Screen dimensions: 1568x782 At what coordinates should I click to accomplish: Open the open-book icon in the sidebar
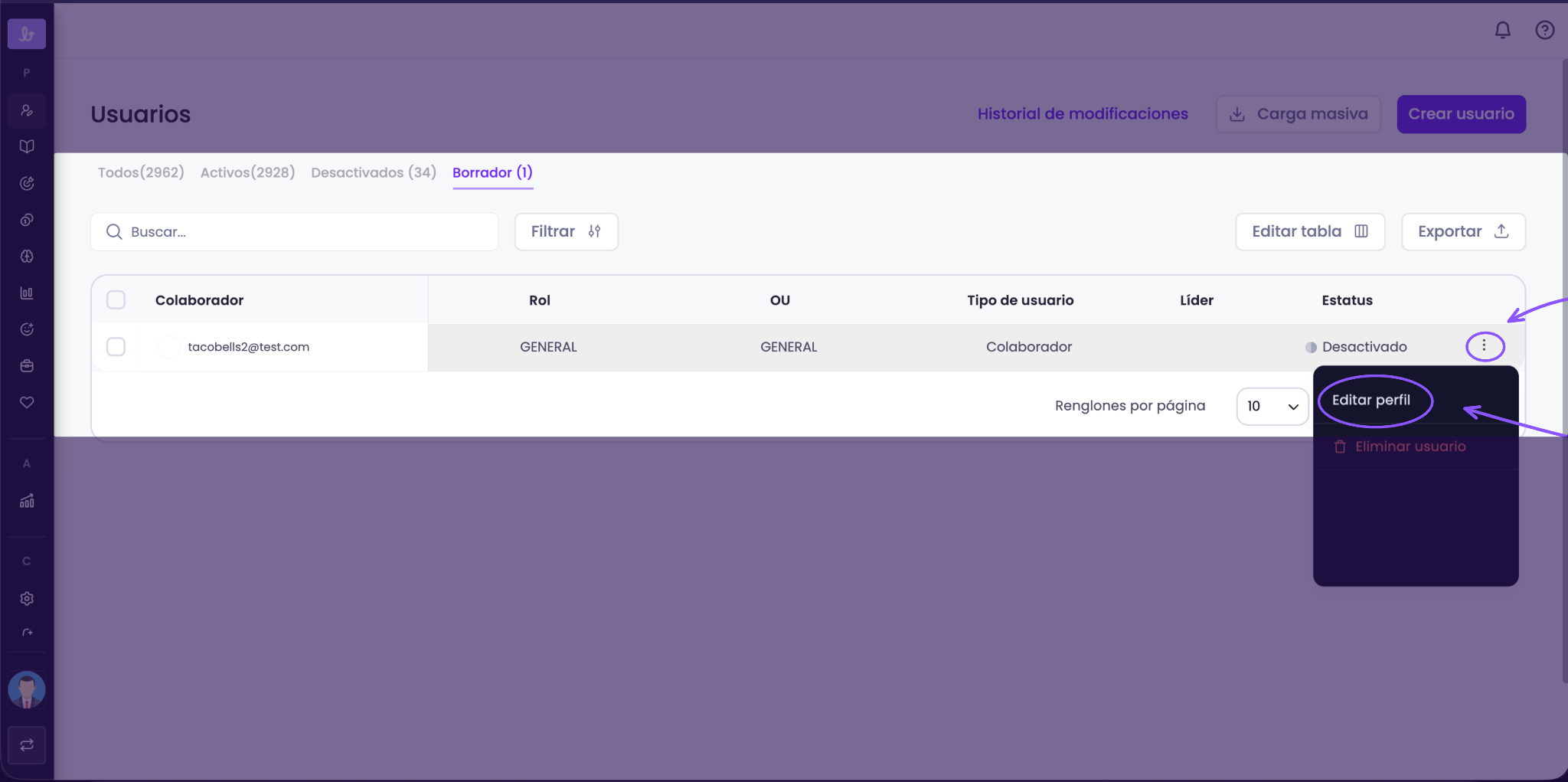tap(27, 146)
